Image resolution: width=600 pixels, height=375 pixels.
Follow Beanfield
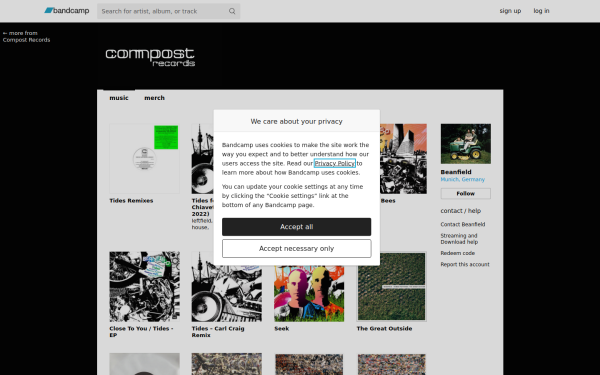point(466,194)
